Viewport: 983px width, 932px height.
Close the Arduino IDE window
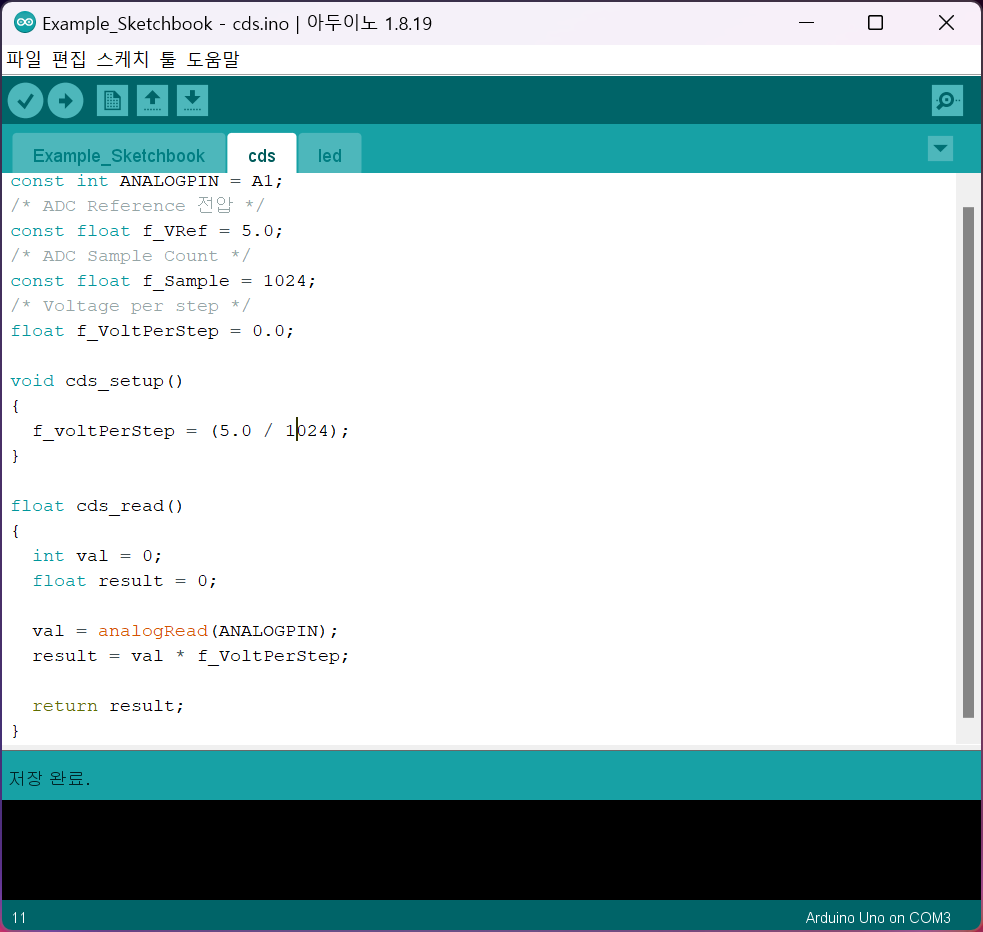click(x=946, y=23)
